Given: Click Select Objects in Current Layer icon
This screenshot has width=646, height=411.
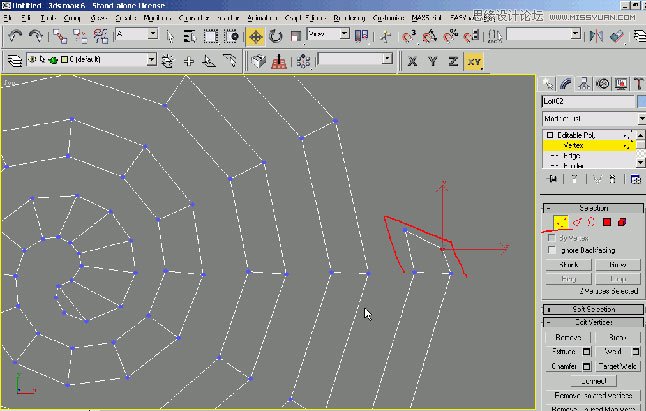Looking at the screenshot, I should pos(209,61).
